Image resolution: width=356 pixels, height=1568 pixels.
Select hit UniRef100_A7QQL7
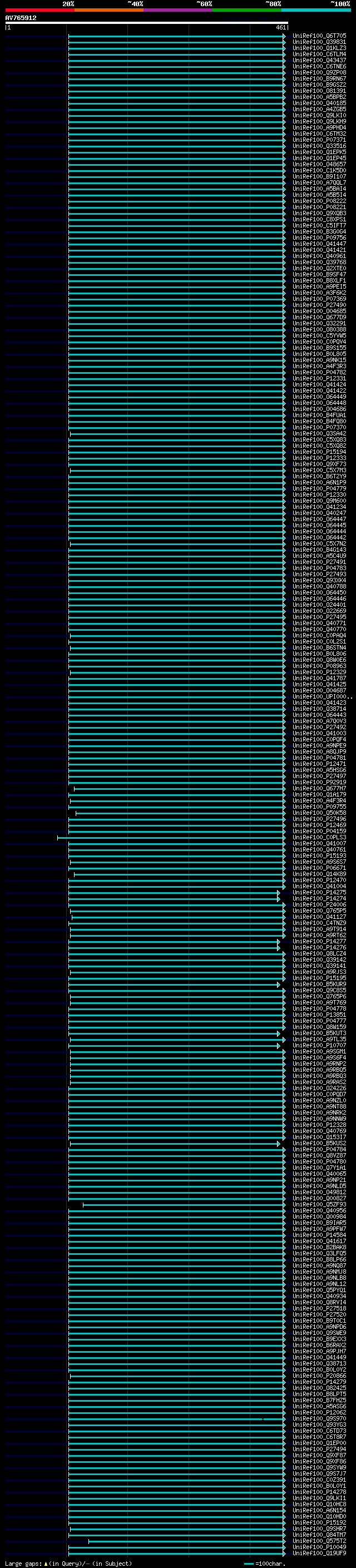[x=319, y=182]
